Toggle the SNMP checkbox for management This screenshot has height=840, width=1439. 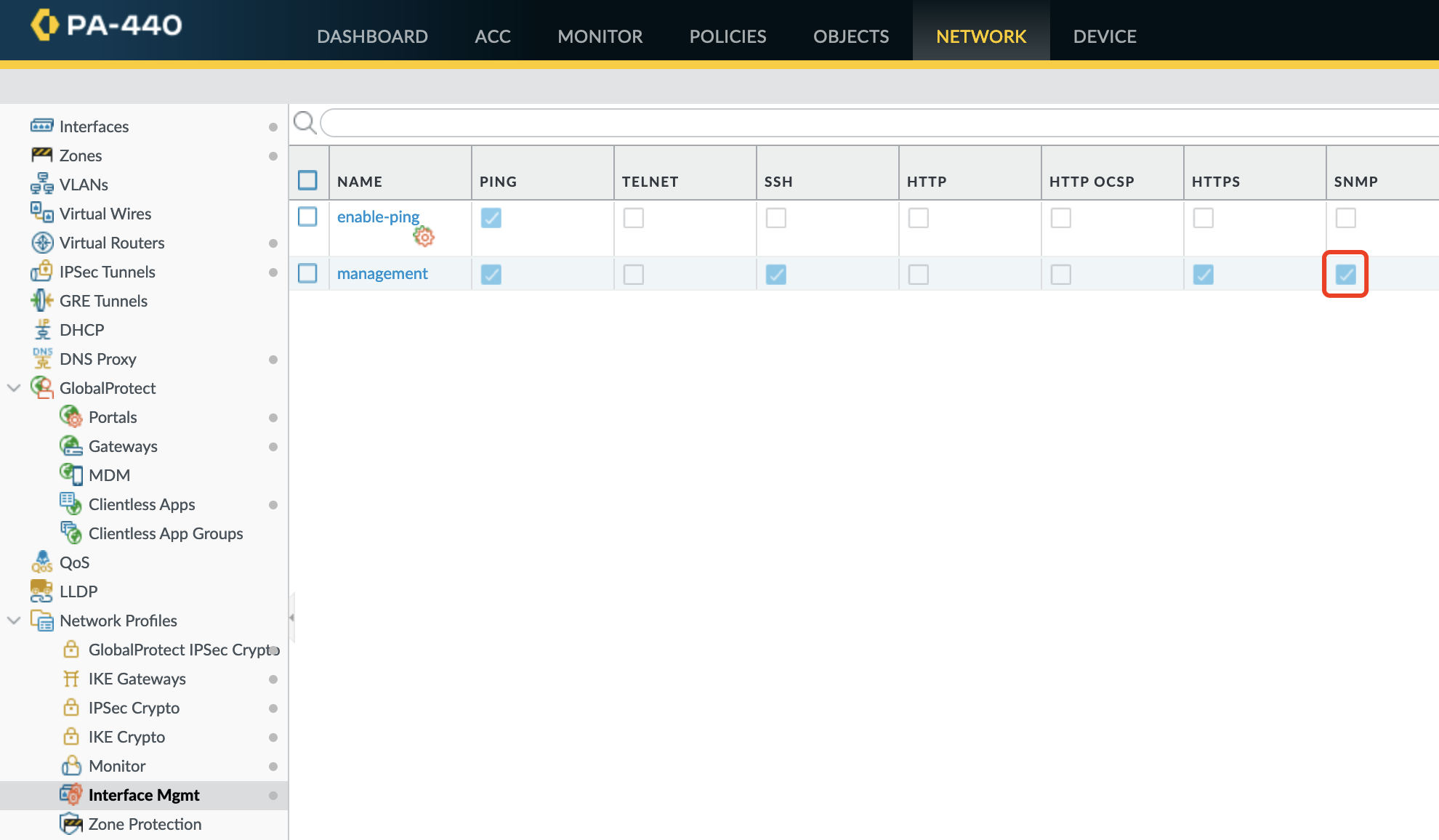click(1346, 274)
